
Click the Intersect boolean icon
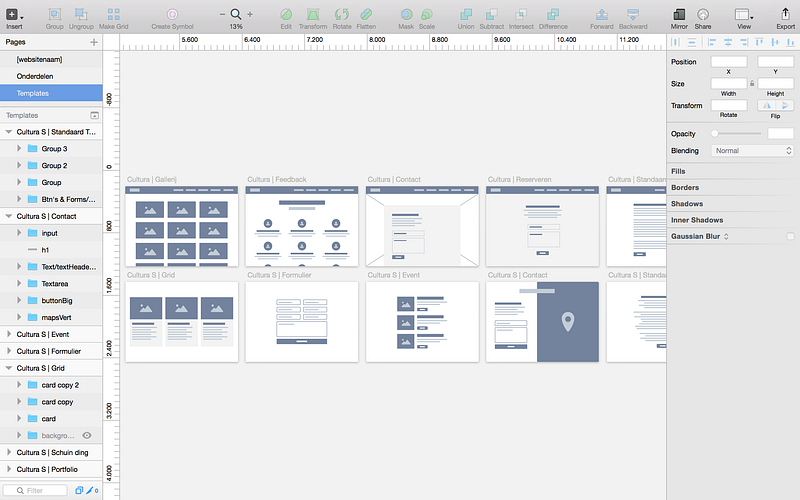521,14
